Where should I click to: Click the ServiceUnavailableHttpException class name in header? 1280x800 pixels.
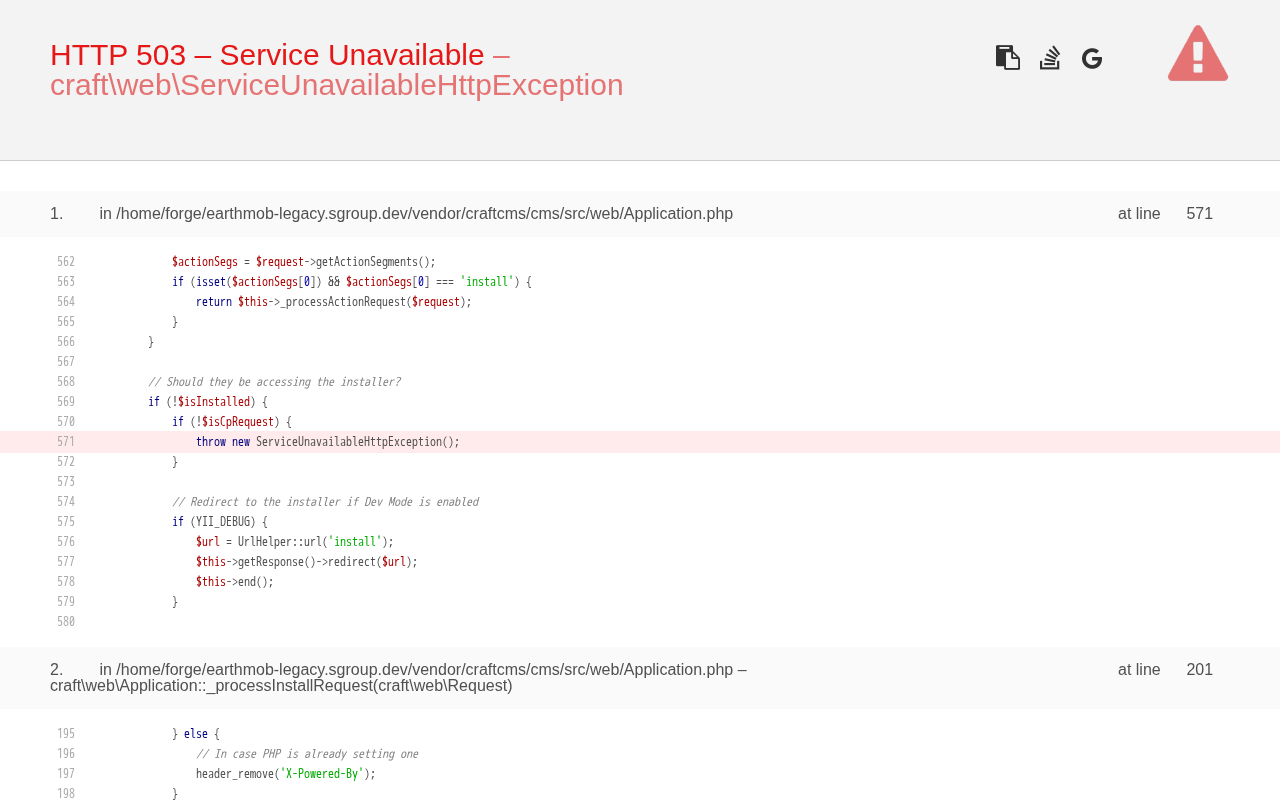coord(336,85)
